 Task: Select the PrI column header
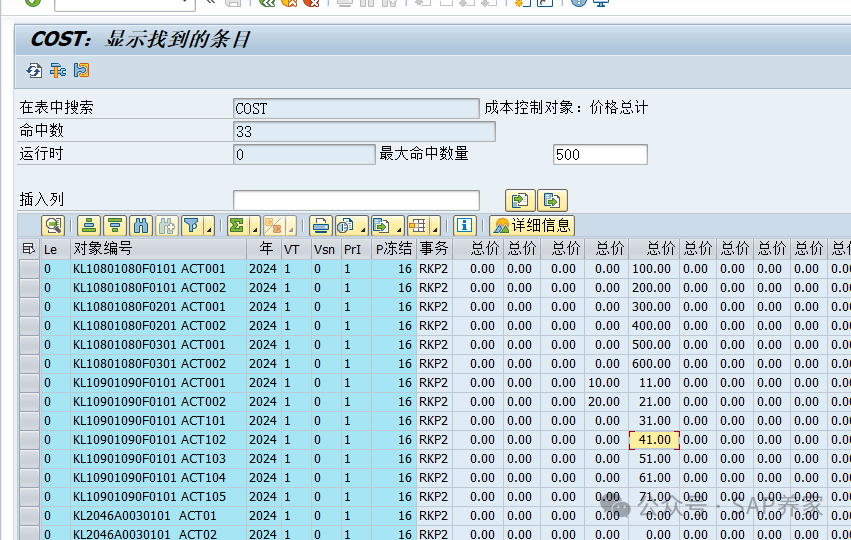click(x=355, y=249)
